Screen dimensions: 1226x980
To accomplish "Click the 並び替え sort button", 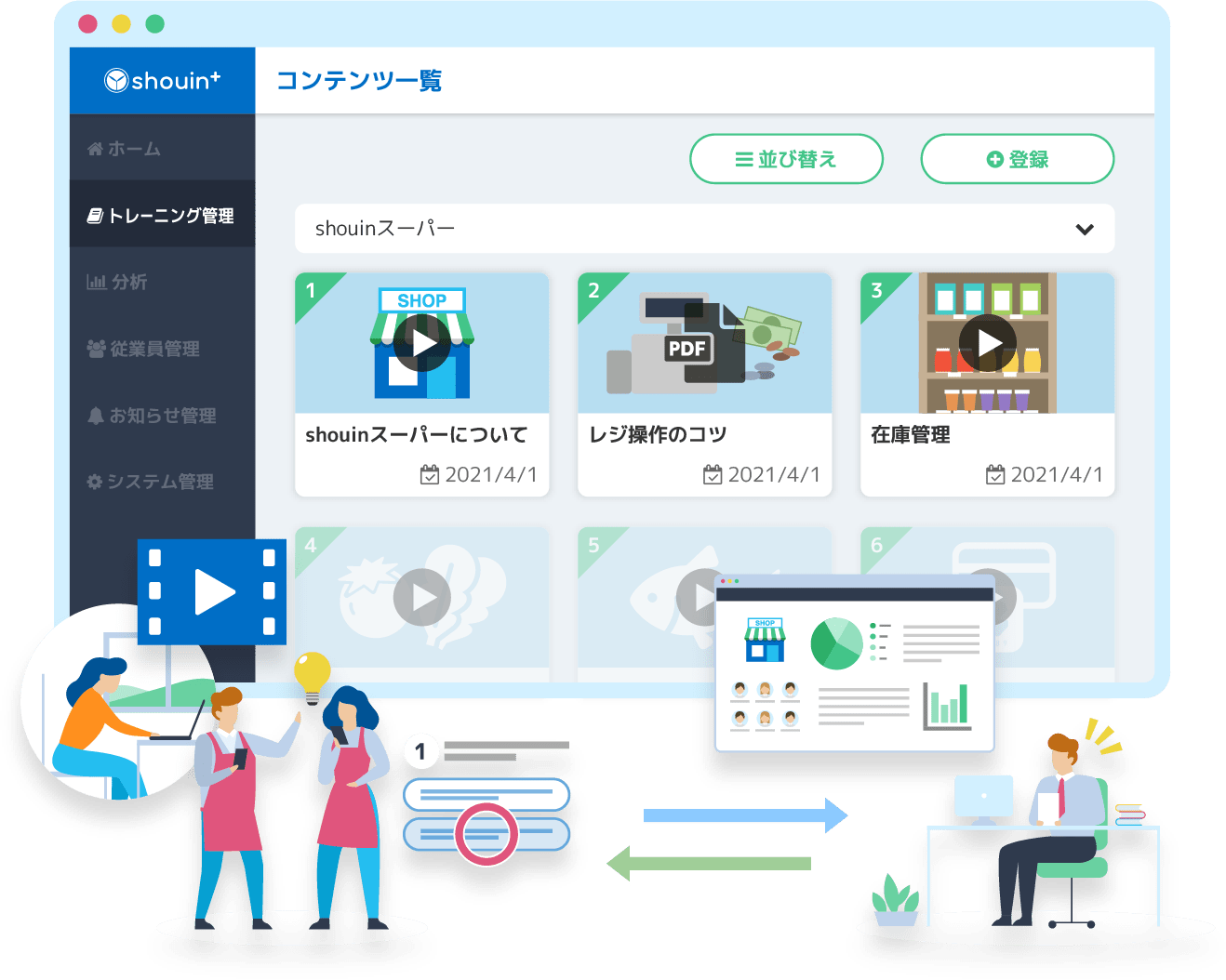I will (786, 159).
